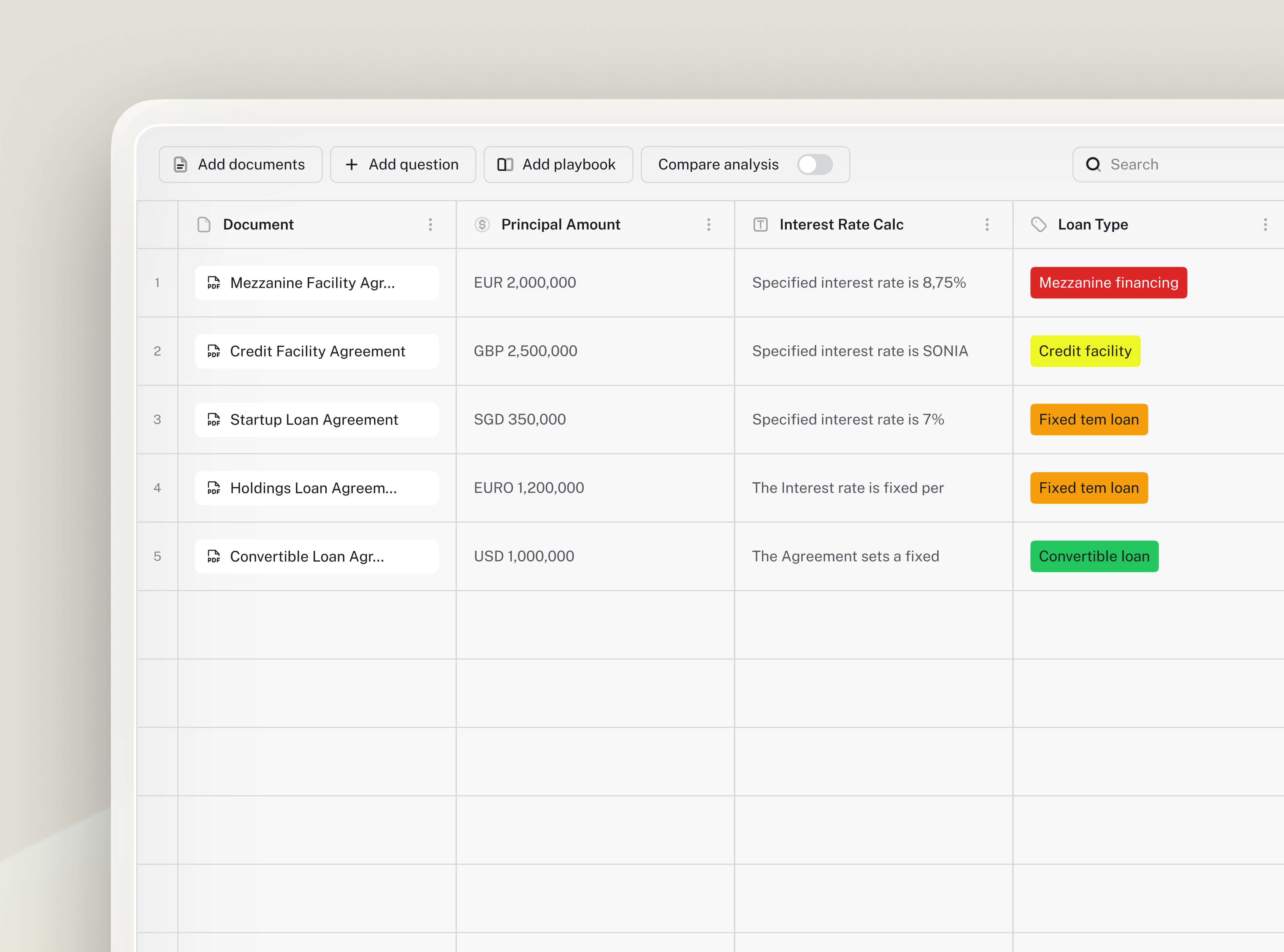Viewport: 1284px width, 952px height.
Task: Click the Add documents button
Action: (240, 164)
